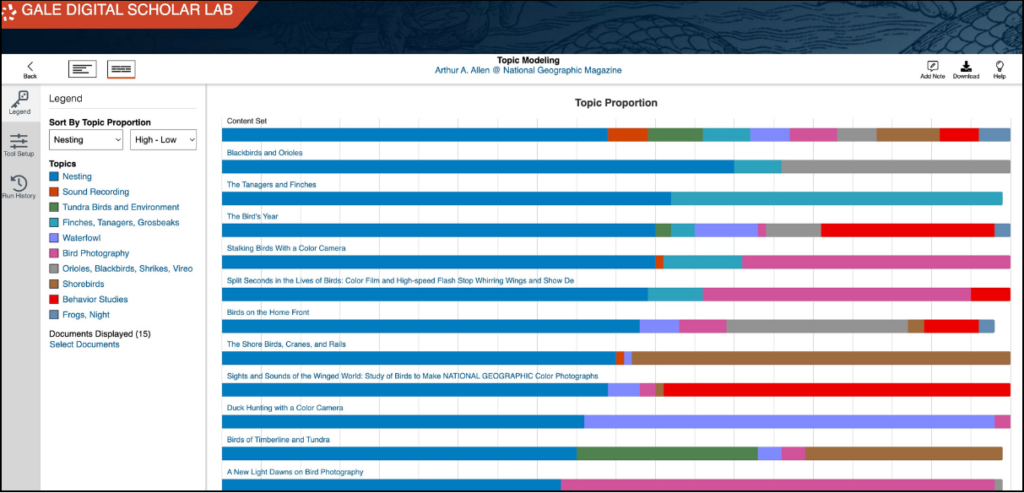
Task: Select the expanded bar view icon
Action: pyautogui.click(x=121, y=69)
